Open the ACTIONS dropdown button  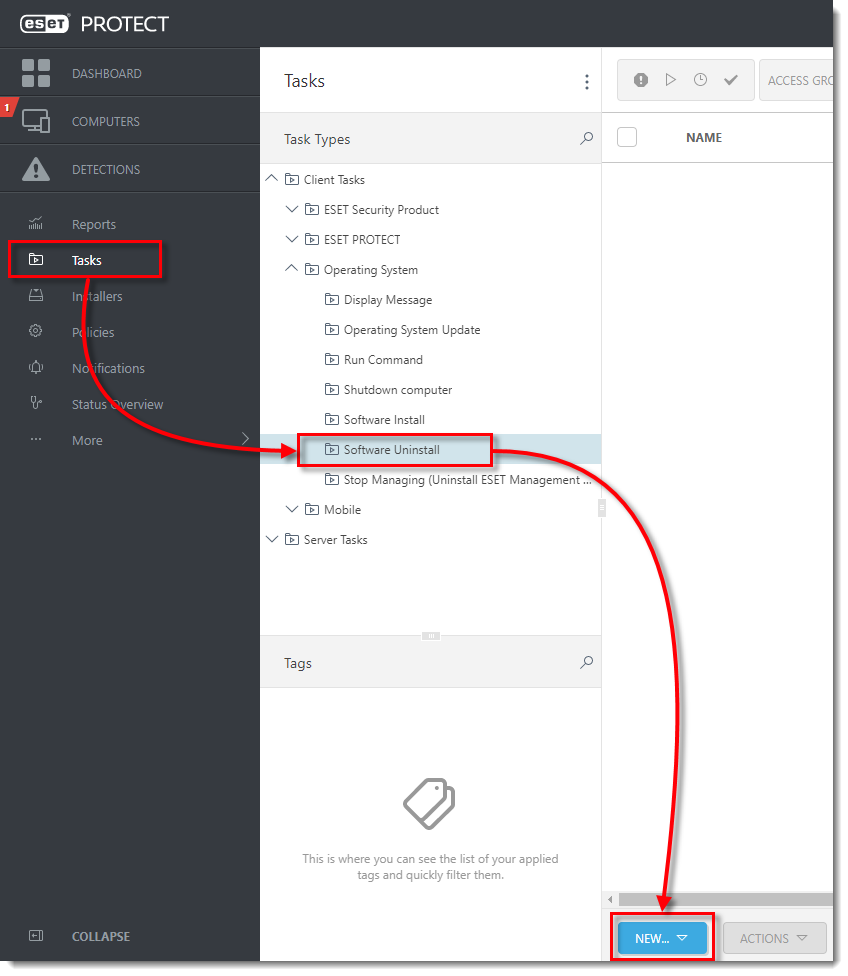point(775,938)
